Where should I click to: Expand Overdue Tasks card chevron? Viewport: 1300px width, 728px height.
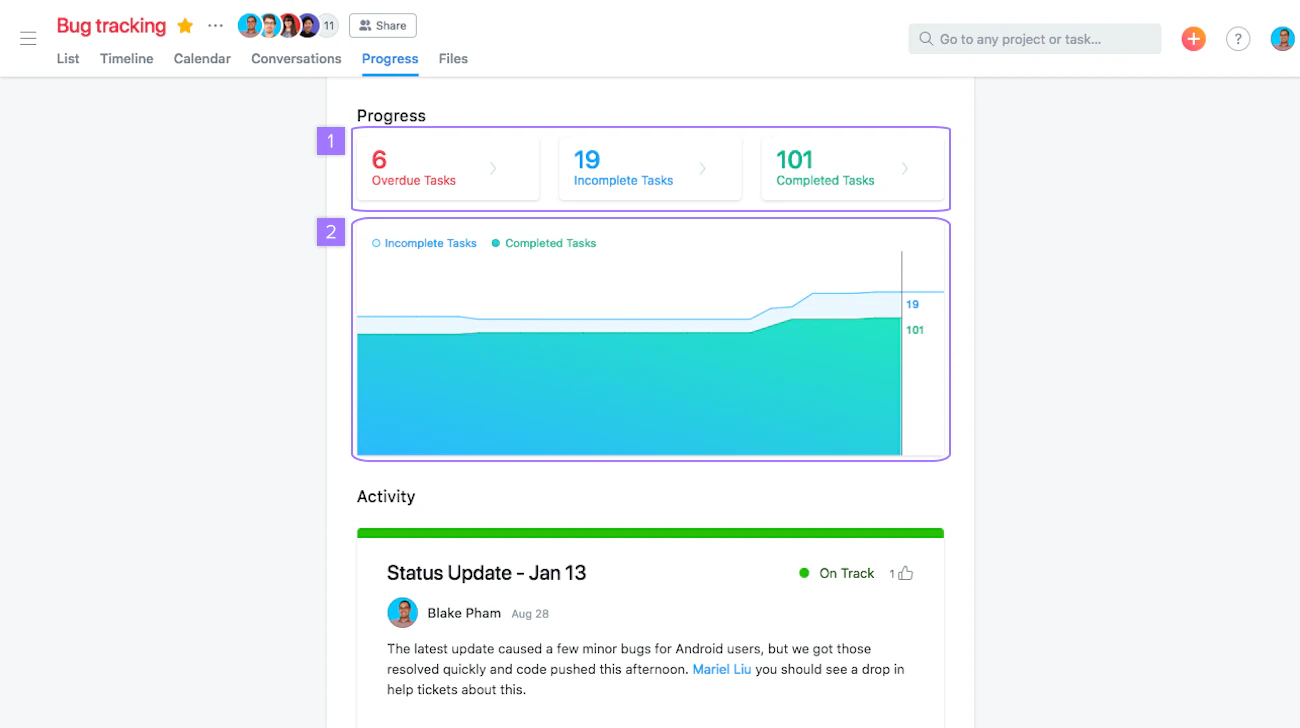coord(493,169)
